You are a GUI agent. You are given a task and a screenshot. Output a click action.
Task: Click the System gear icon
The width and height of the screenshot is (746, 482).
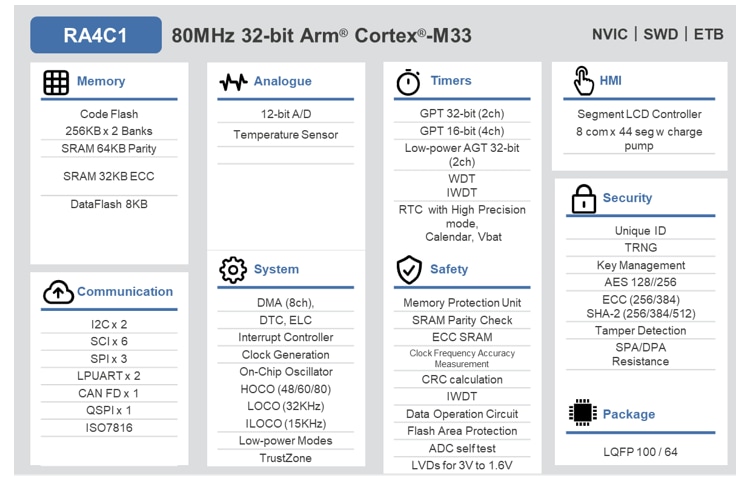click(233, 270)
